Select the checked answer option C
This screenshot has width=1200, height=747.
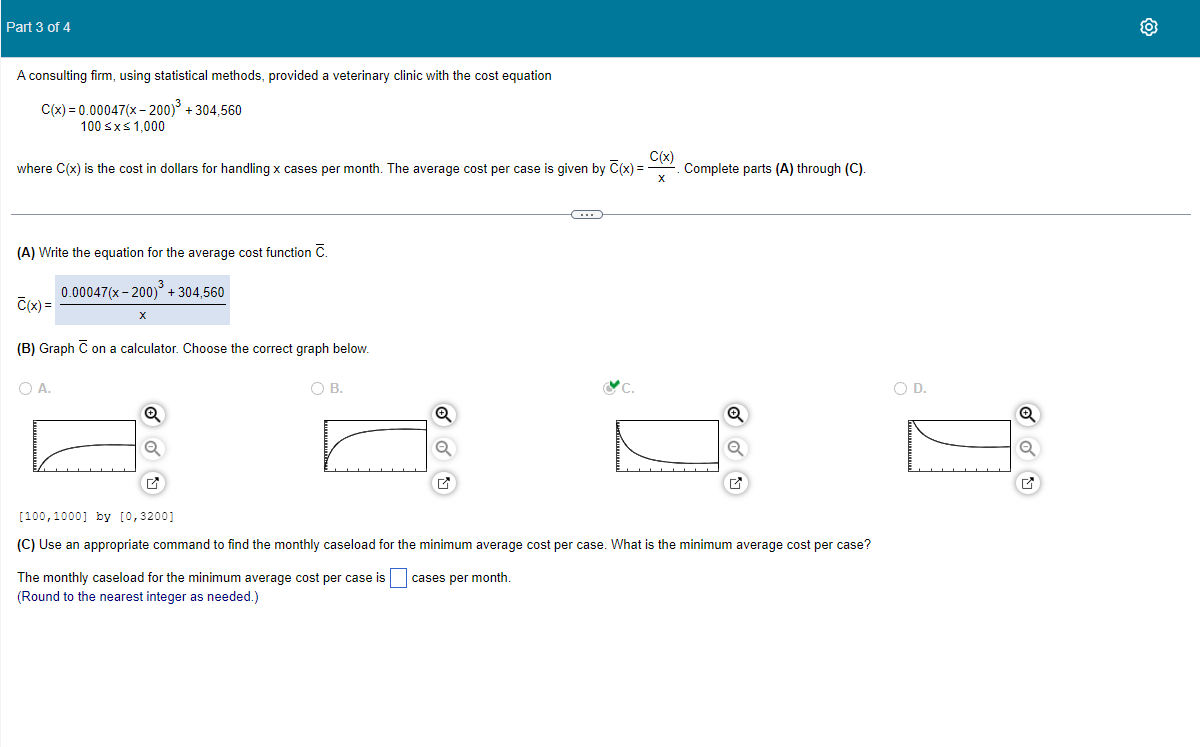610,389
